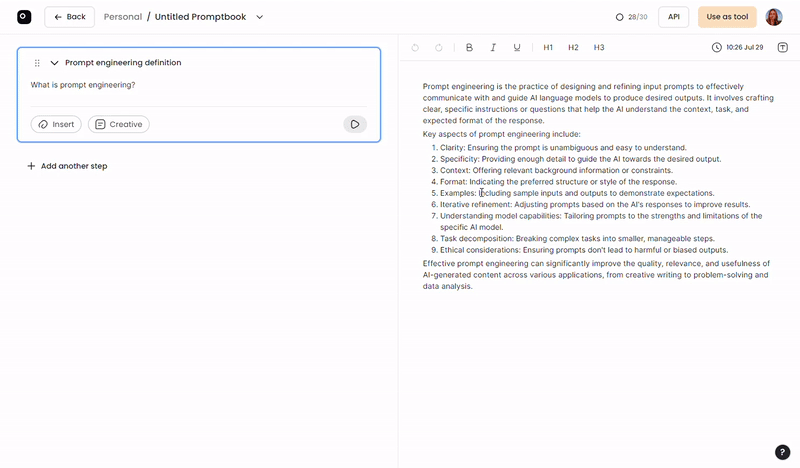Go back using the Back button

69,17
